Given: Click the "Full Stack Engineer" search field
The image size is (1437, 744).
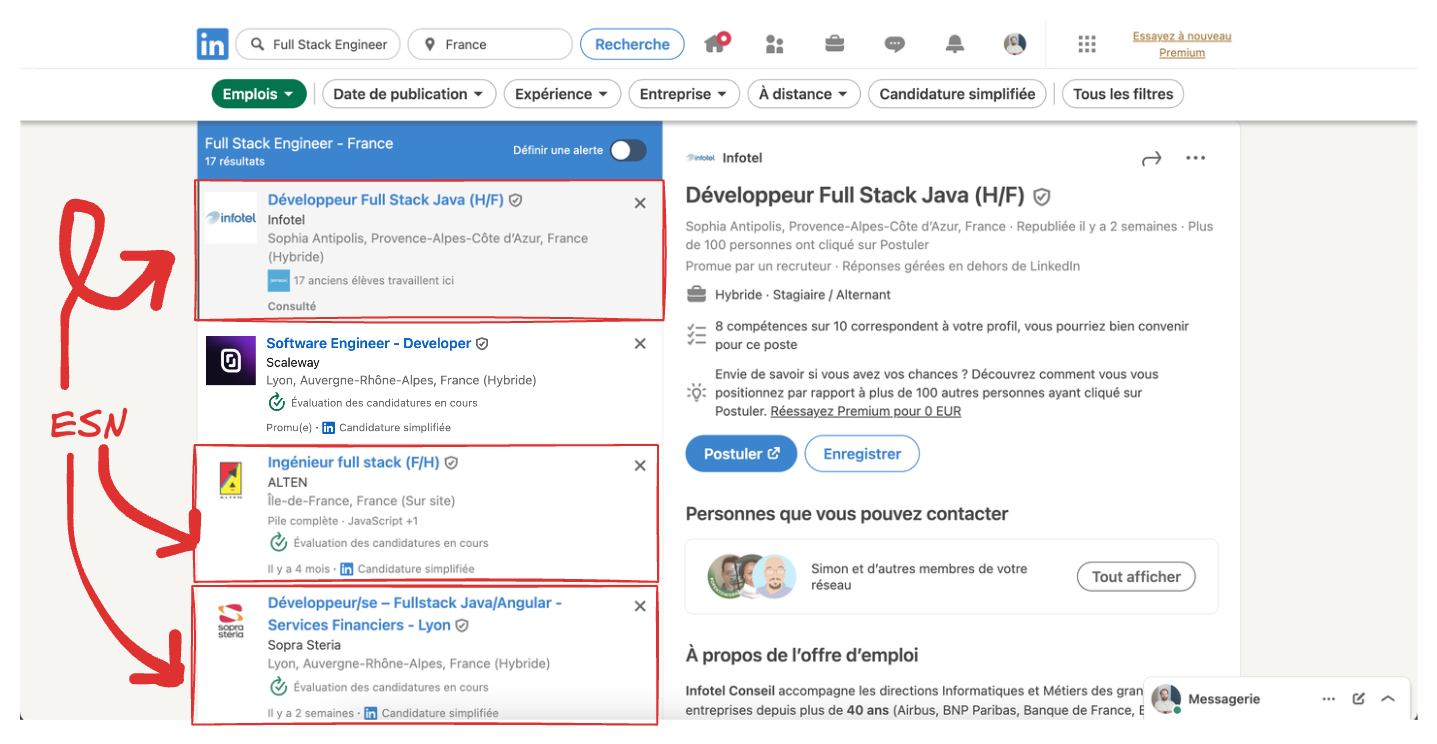Looking at the screenshot, I should (318, 44).
